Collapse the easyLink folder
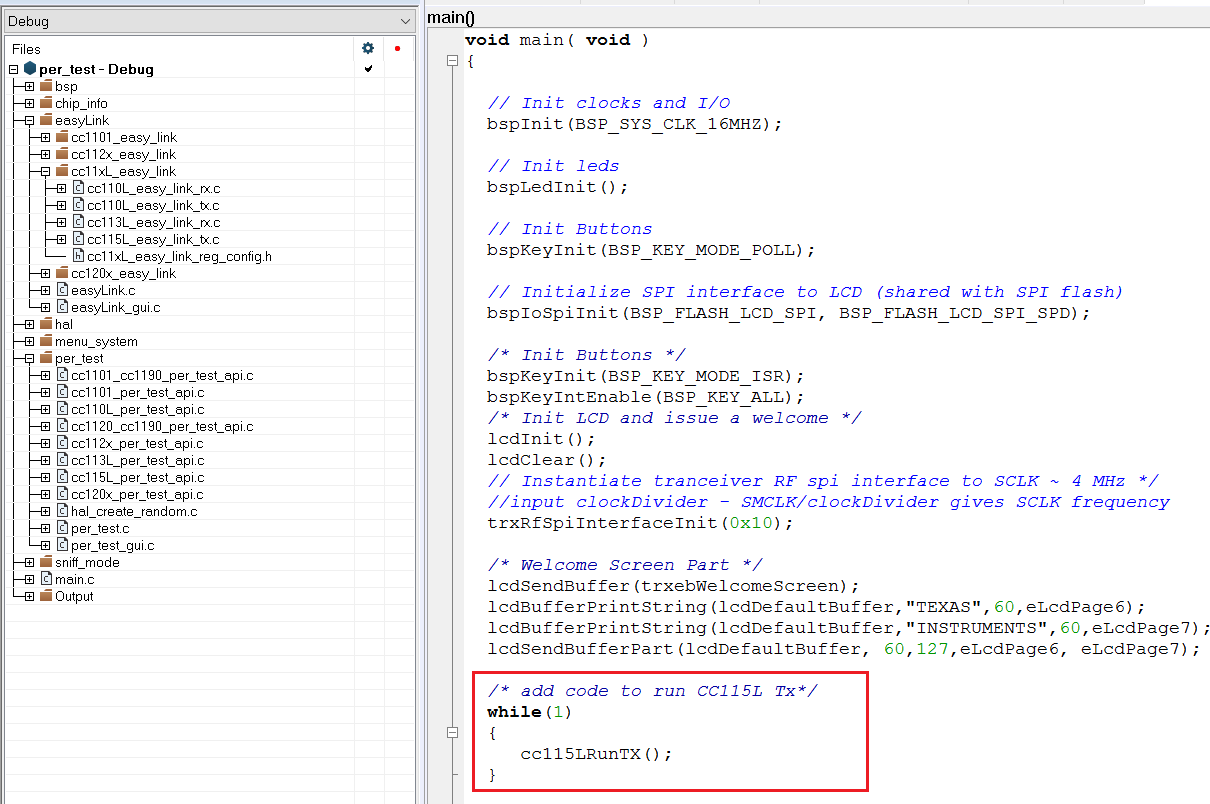 coord(30,120)
